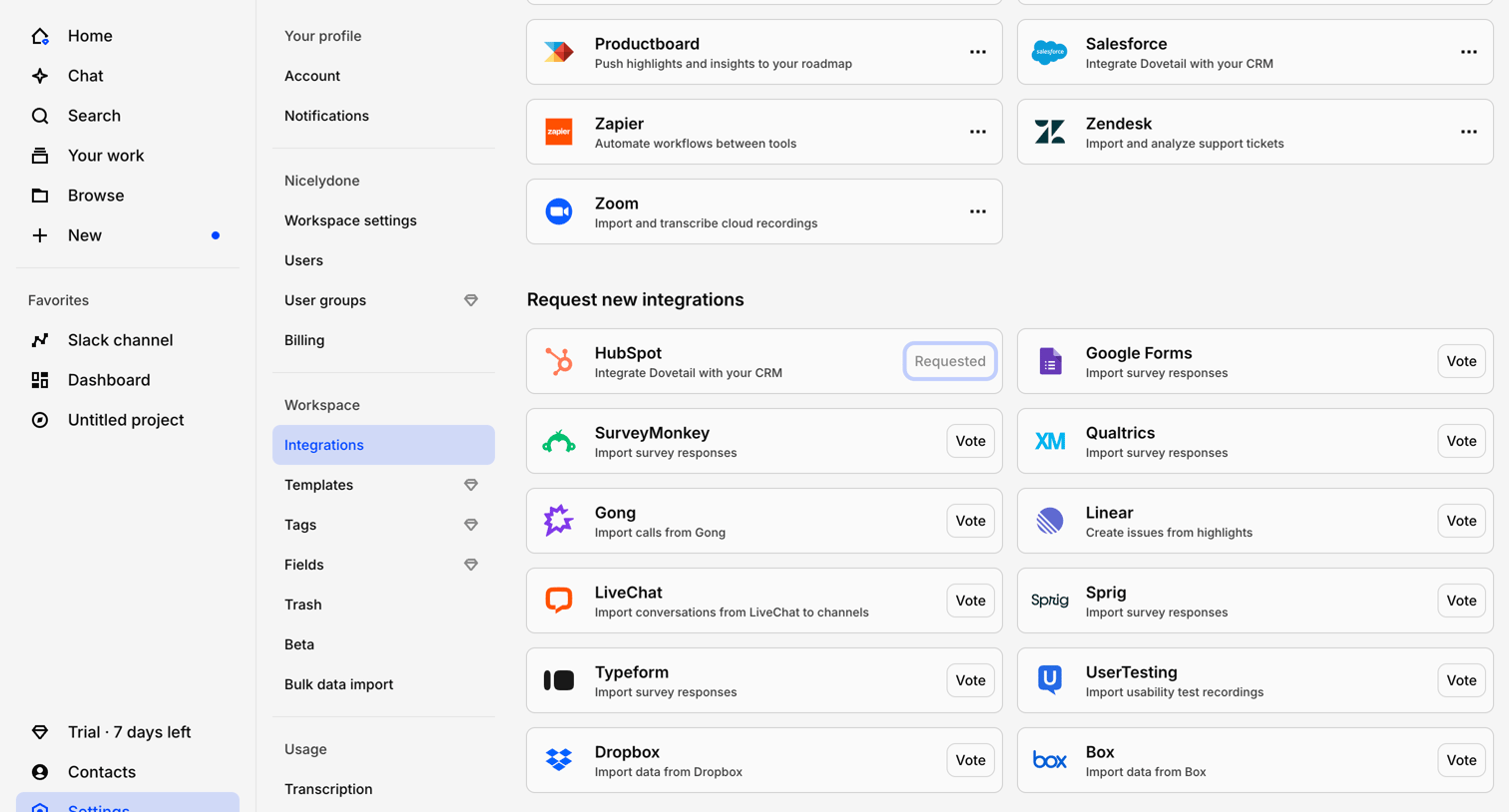Open Account settings page
Screen dimensions: 1509x812
tap(383, 76)
